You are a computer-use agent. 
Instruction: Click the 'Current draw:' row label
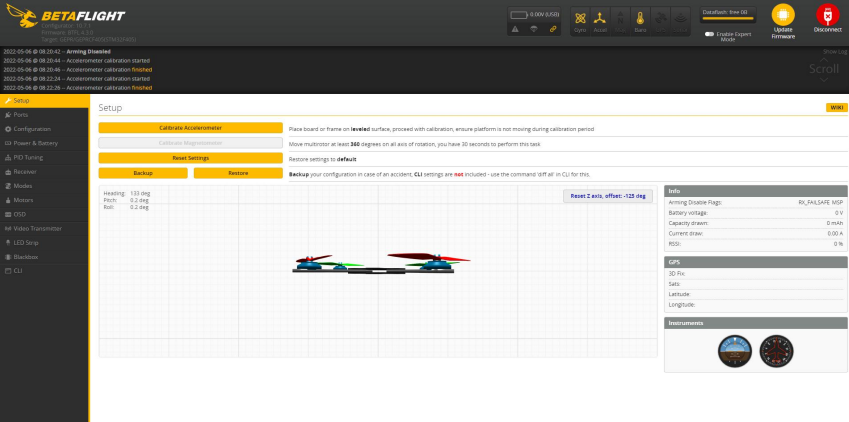coord(685,233)
